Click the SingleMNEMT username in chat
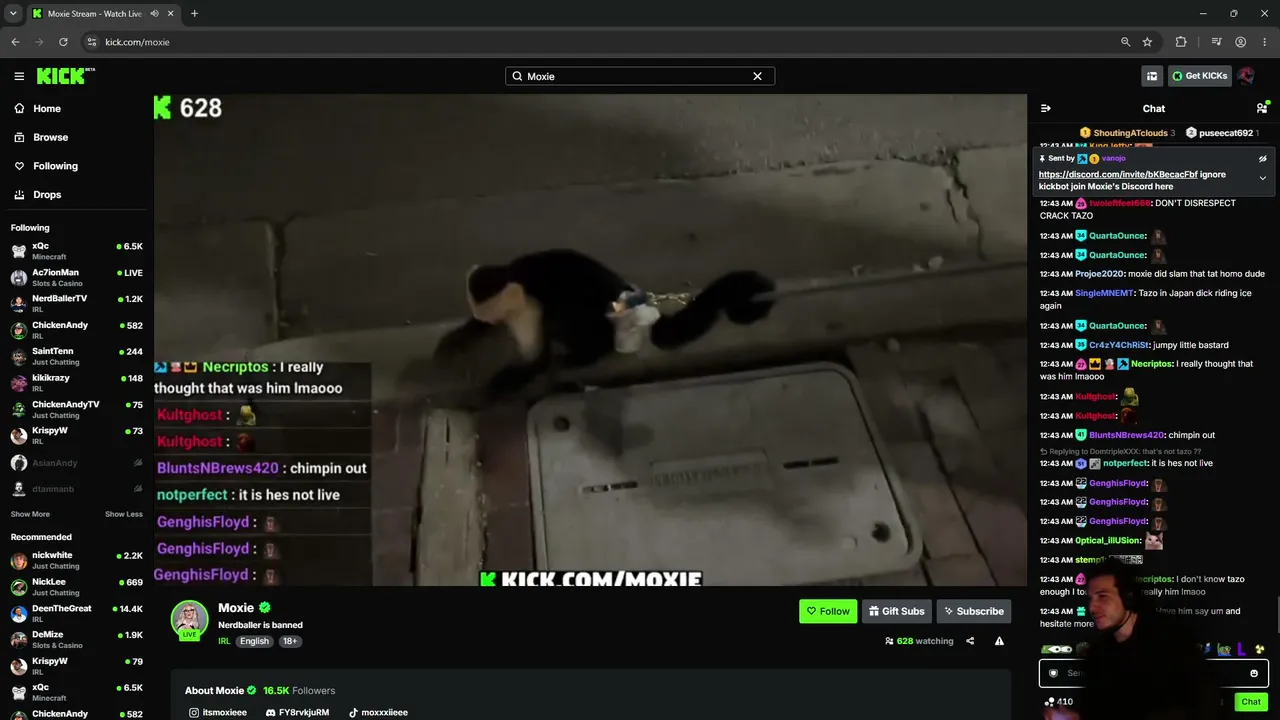This screenshot has height=720, width=1280. point(1104,293)
